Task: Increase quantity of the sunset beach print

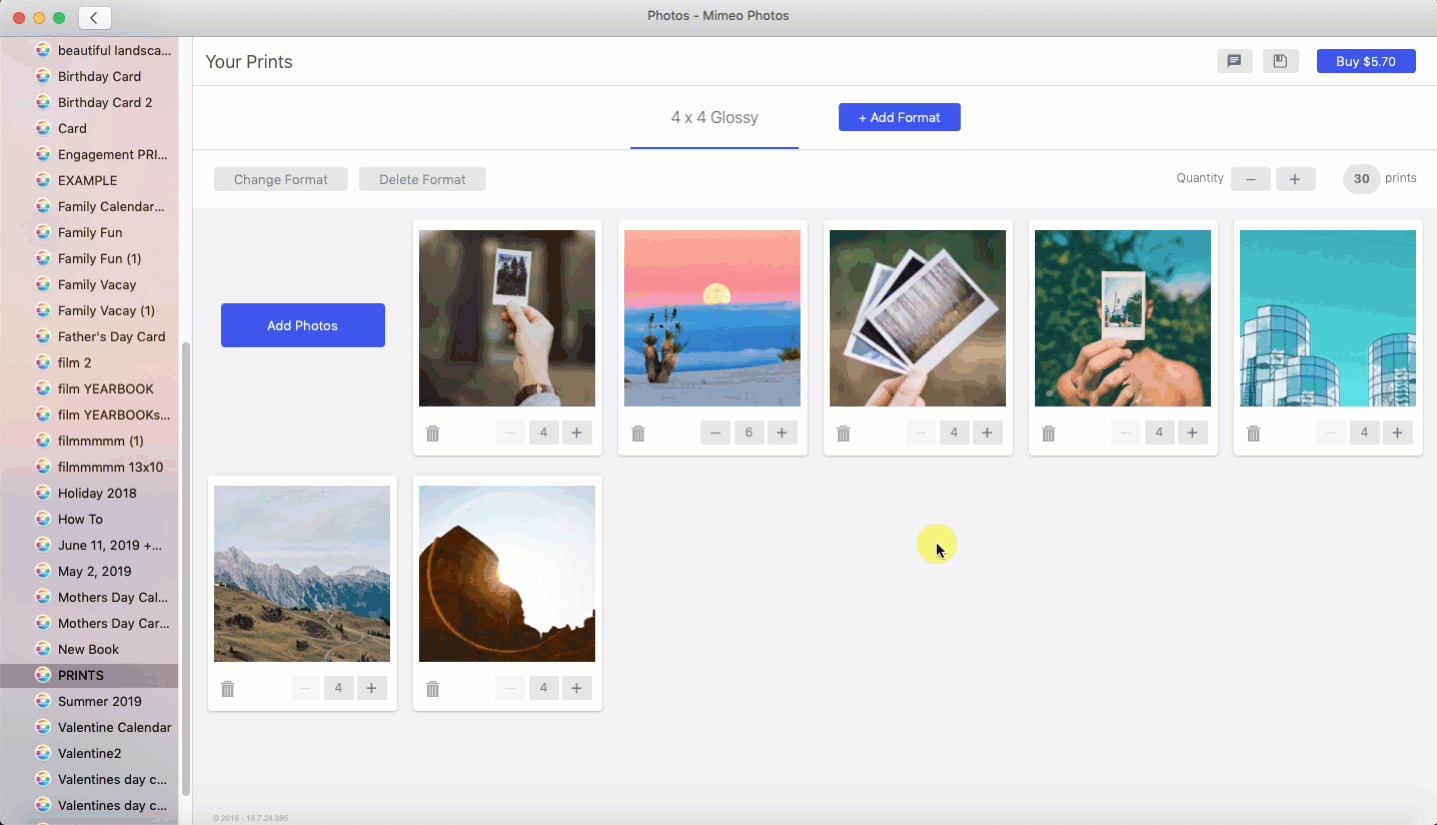Action: coord(782,432)
